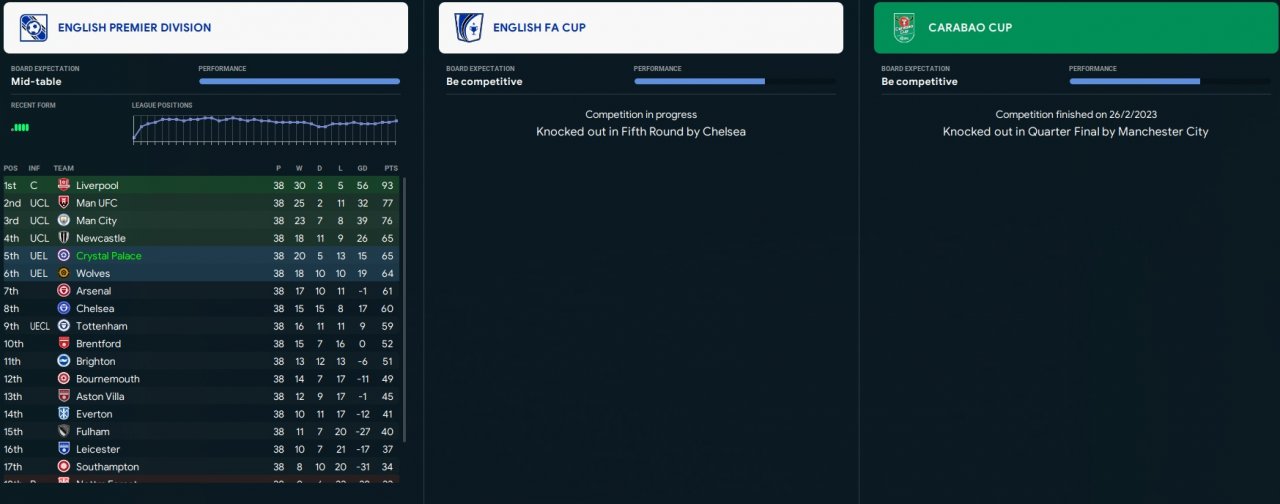Click Crystal Palace's 5th position cell
This screenshot has width=1280, height=504.
11,256
